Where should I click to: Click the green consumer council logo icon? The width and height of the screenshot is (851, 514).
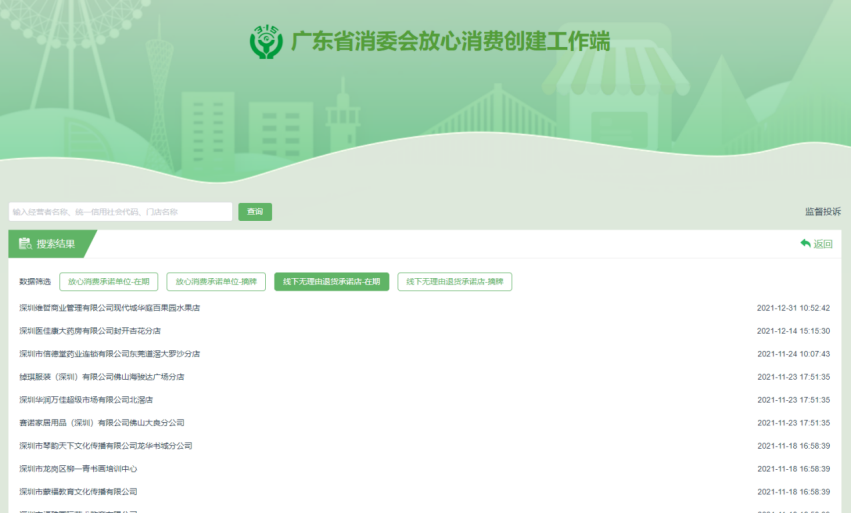click(x=266, y=43)
